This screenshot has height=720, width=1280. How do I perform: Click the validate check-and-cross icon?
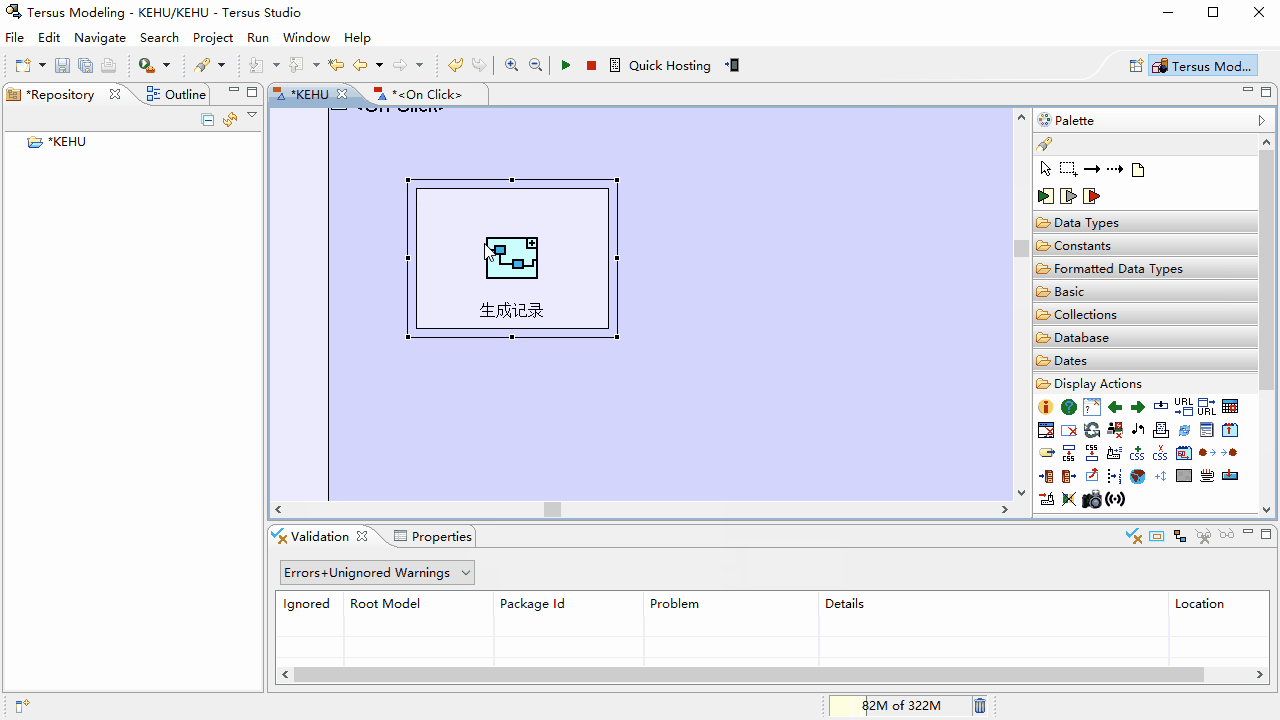[x=1134, y=536]
